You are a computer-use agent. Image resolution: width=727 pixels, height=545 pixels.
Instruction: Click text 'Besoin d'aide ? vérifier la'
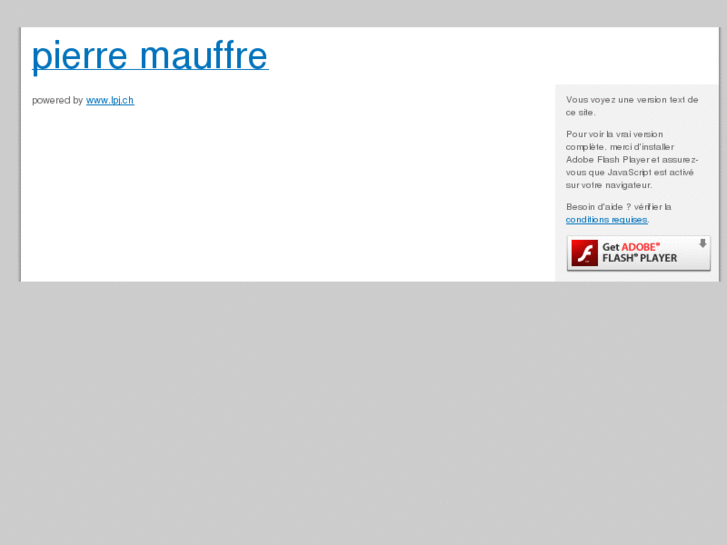(x=619, y=207)
